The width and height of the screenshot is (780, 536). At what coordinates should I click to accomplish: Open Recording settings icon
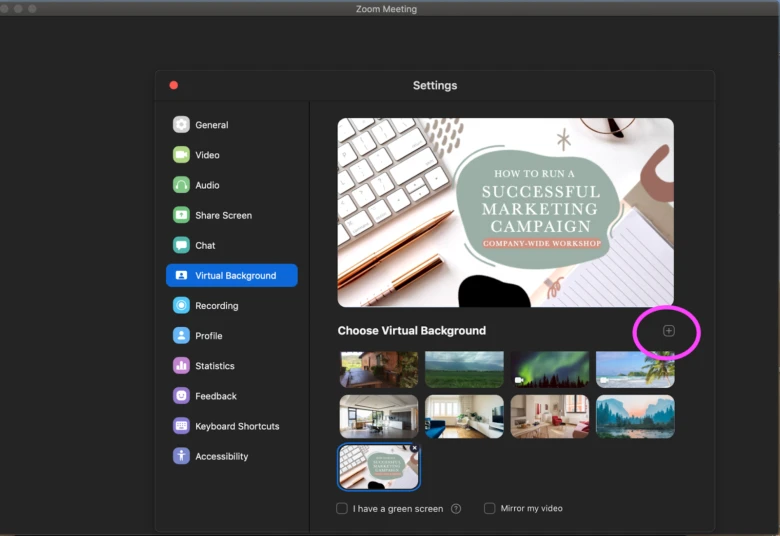[181, 306]
